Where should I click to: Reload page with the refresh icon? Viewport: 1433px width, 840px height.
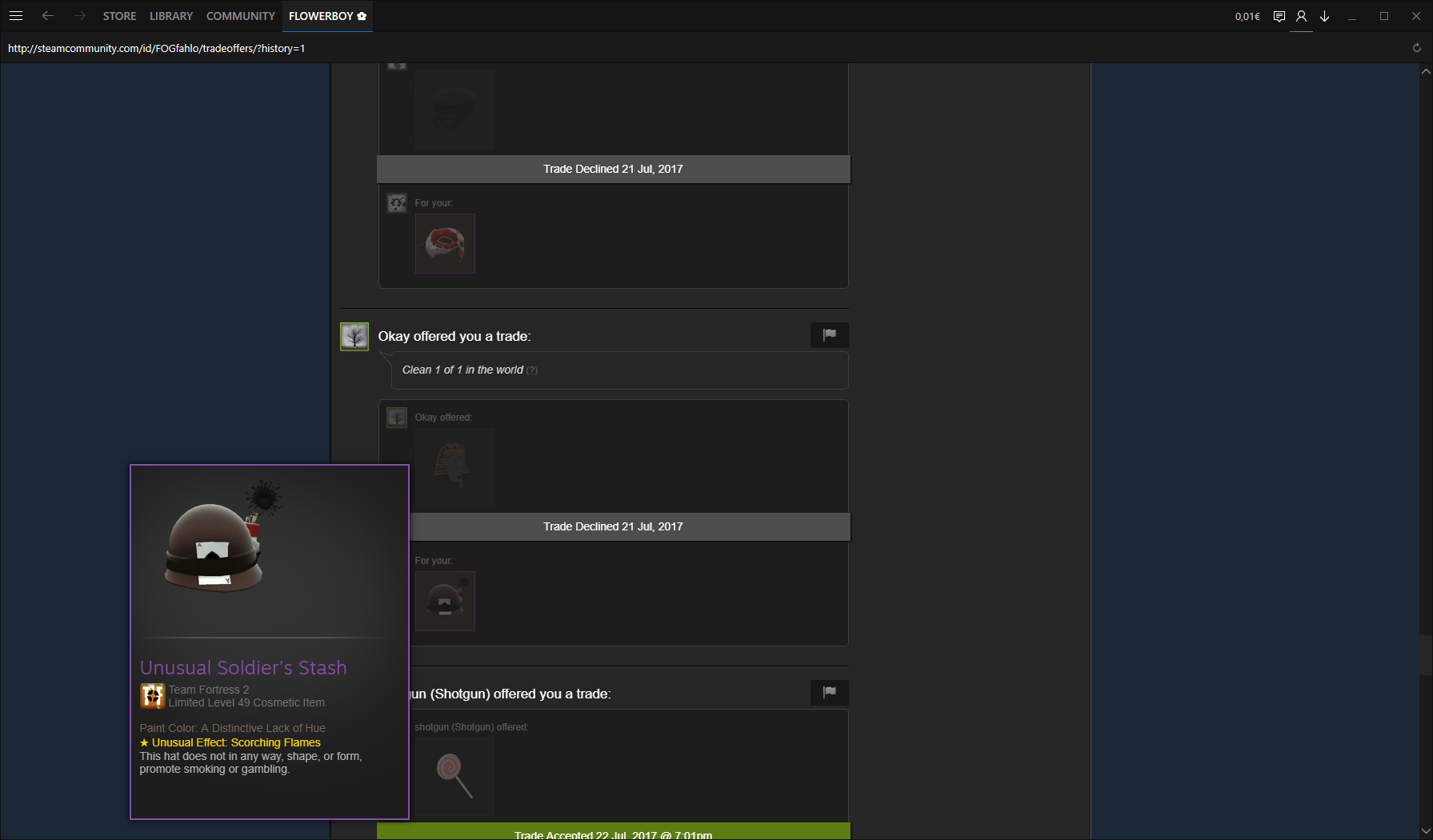[x=1416, y=48]
